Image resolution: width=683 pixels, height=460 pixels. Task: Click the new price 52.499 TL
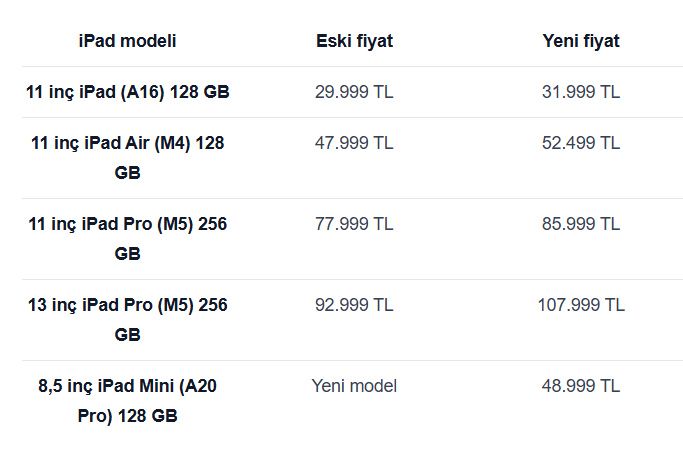coord(581,143)
